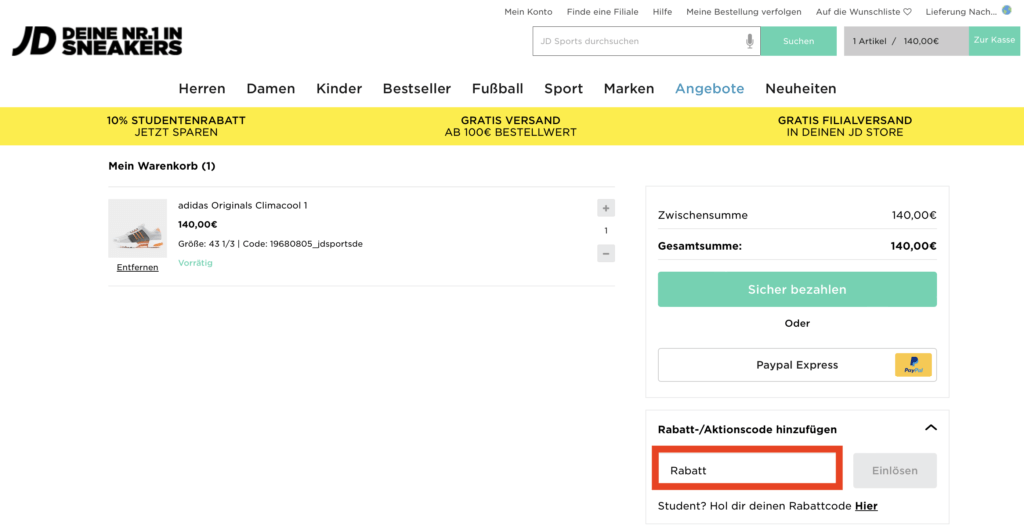Image resolution: width=1024 pixels, height=529 pixels.
Task: Click the Hier student discount link
Action: tap(866, 506)
